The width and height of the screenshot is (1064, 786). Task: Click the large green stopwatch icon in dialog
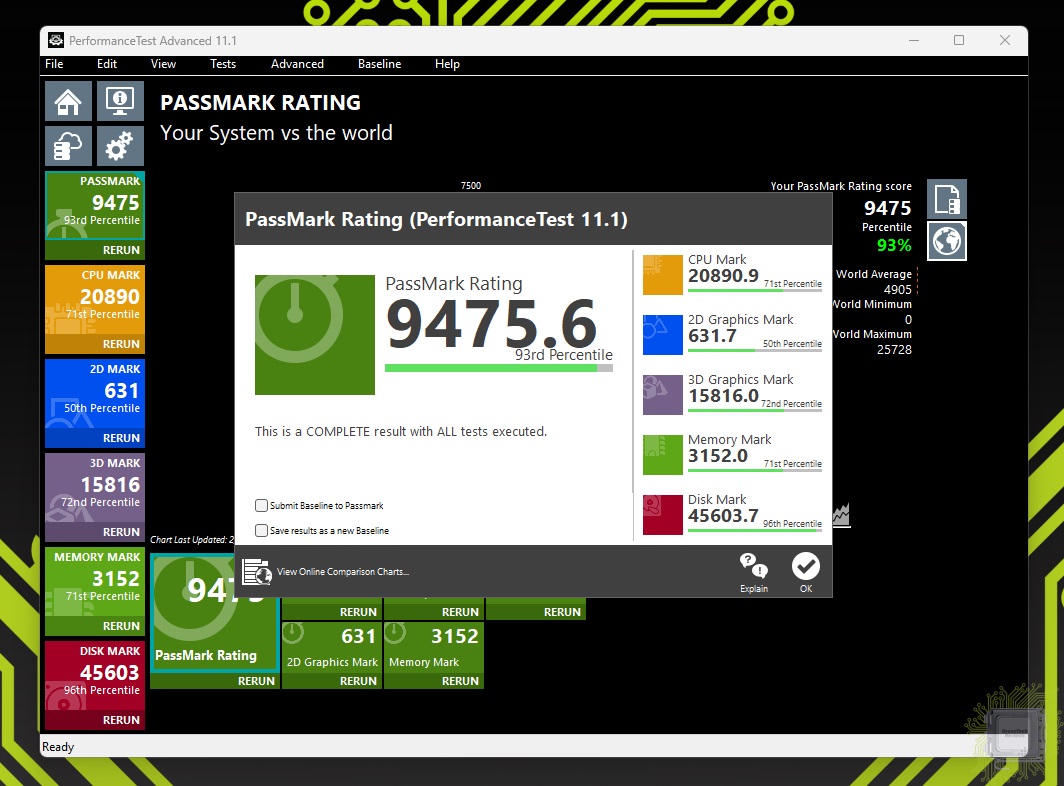(315, 335)
